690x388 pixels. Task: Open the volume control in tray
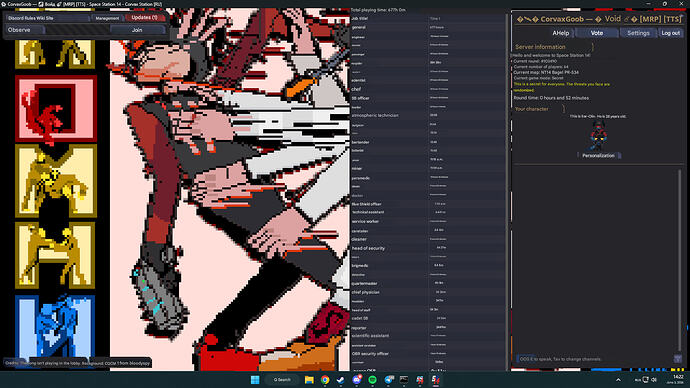[654, 380]
